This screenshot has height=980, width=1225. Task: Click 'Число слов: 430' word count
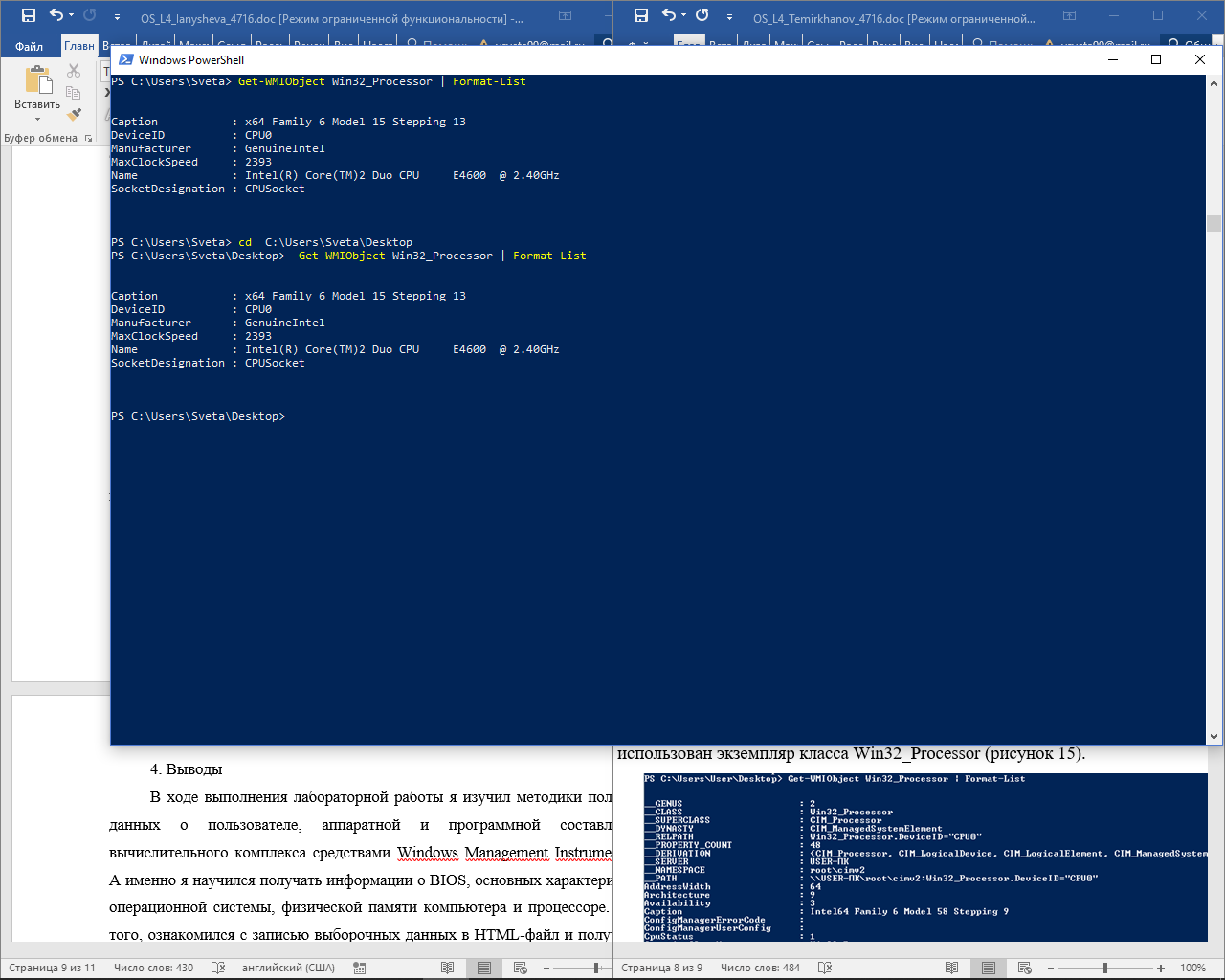153,968
